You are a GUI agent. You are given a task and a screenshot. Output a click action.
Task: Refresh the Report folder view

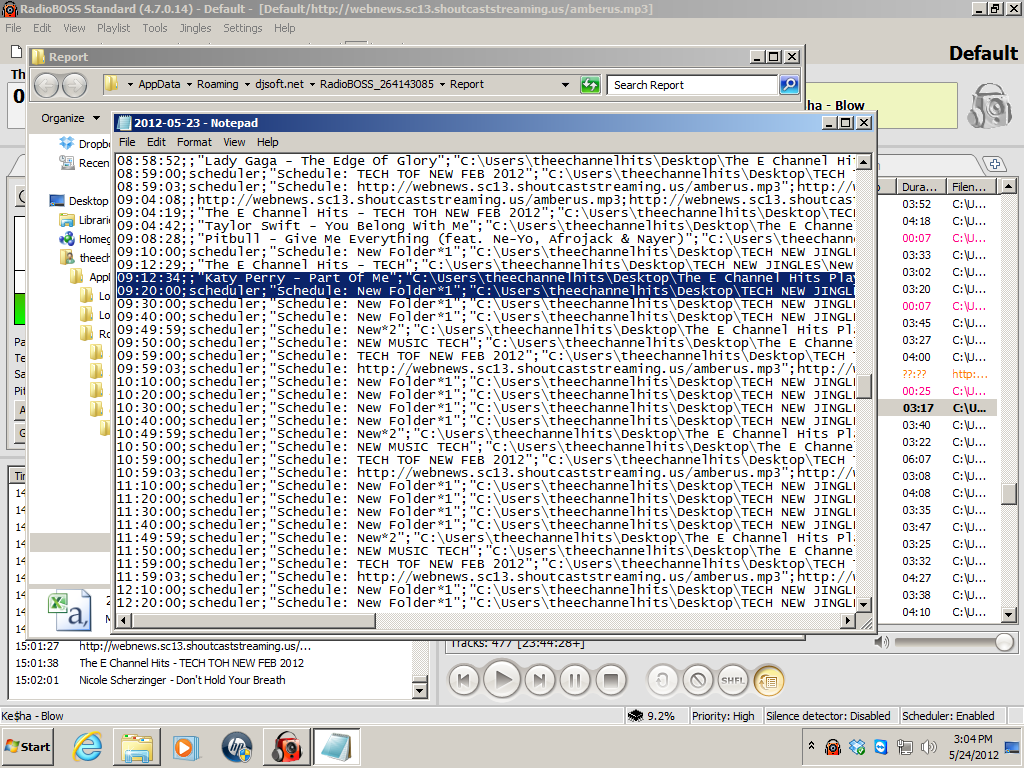[x=590, y=85]
